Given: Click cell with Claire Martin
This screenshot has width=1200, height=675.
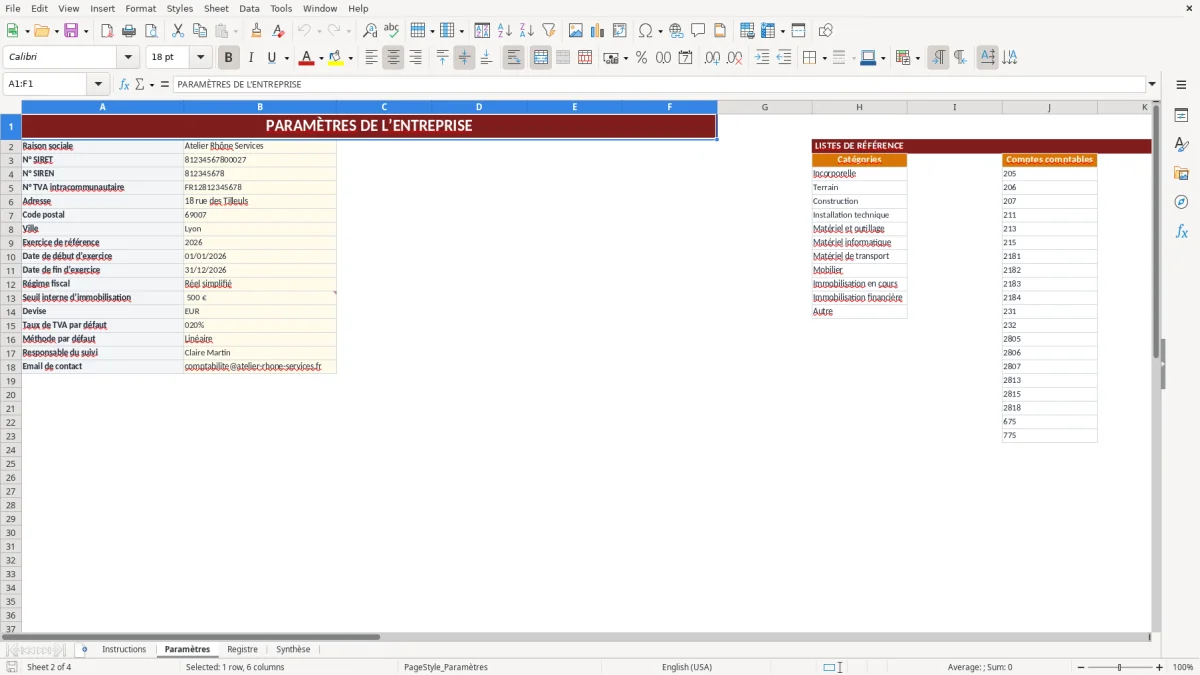Looking at the screenshot, I should [260, 353].
